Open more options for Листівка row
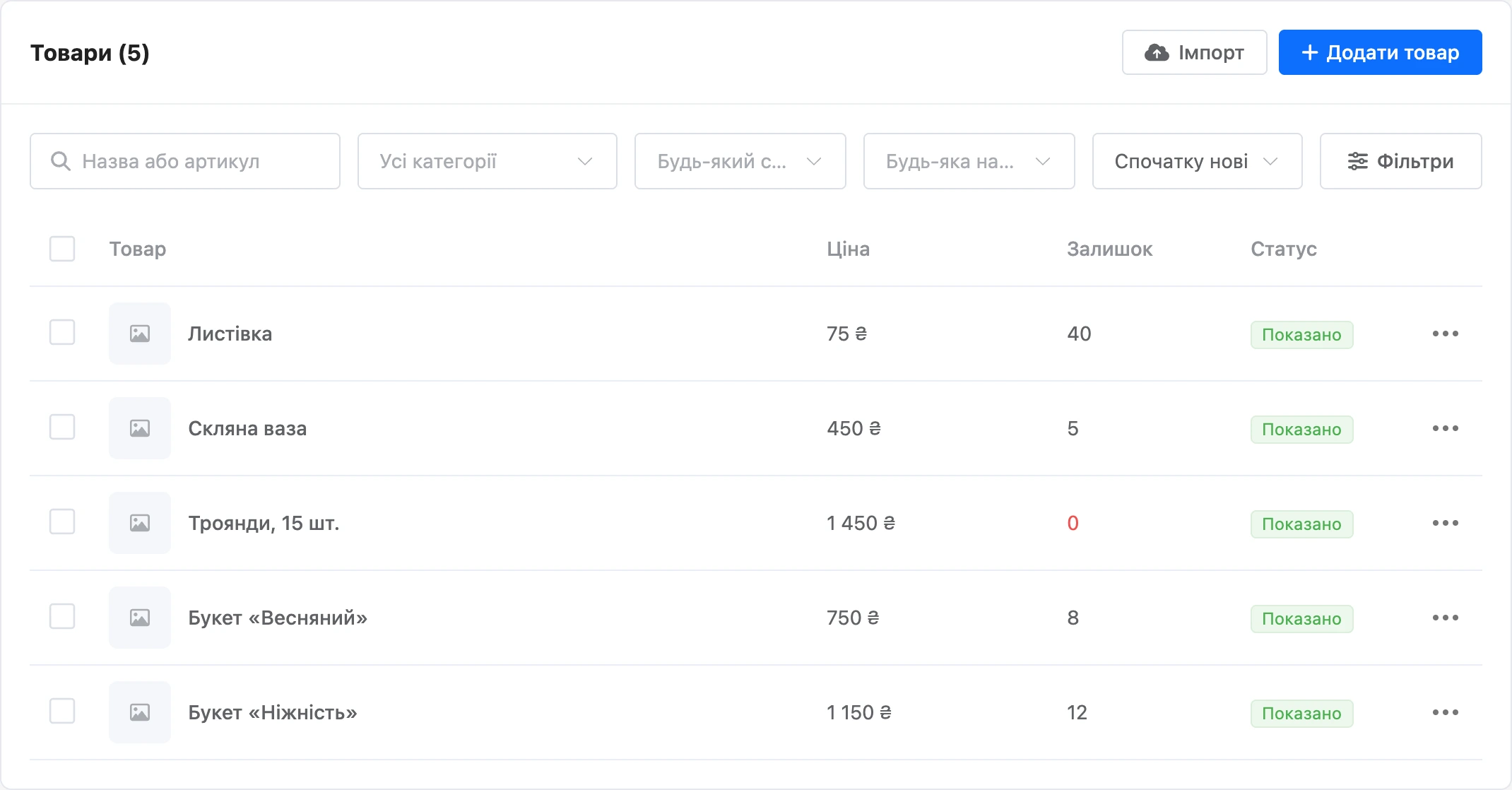Viewport: 1512px width, 790px height. (1445, 334)
